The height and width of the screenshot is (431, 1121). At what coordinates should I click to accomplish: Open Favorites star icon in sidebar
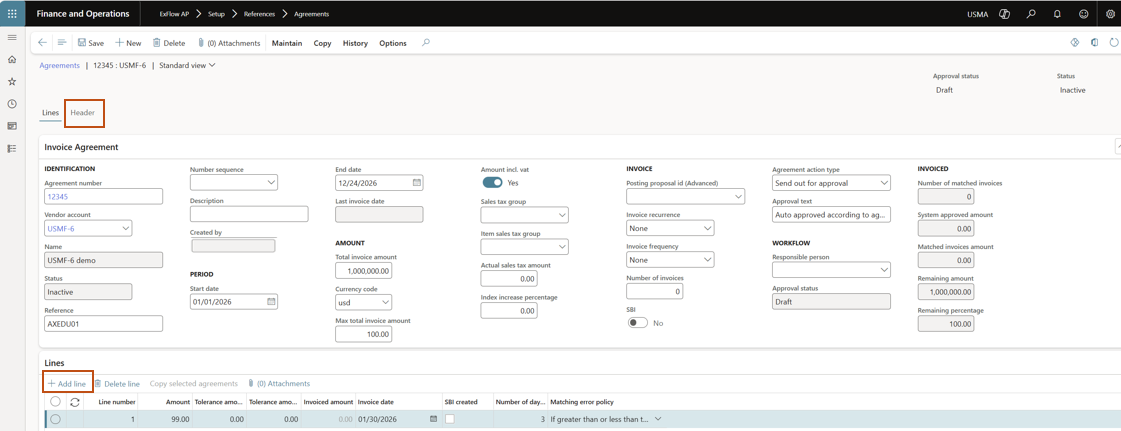[12, 82]
